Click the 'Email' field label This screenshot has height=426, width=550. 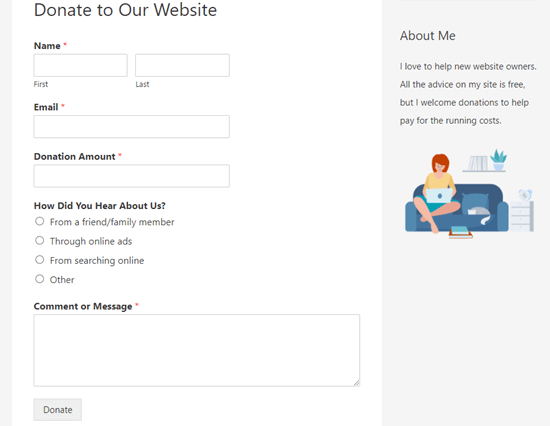click(x=46, y=107)
